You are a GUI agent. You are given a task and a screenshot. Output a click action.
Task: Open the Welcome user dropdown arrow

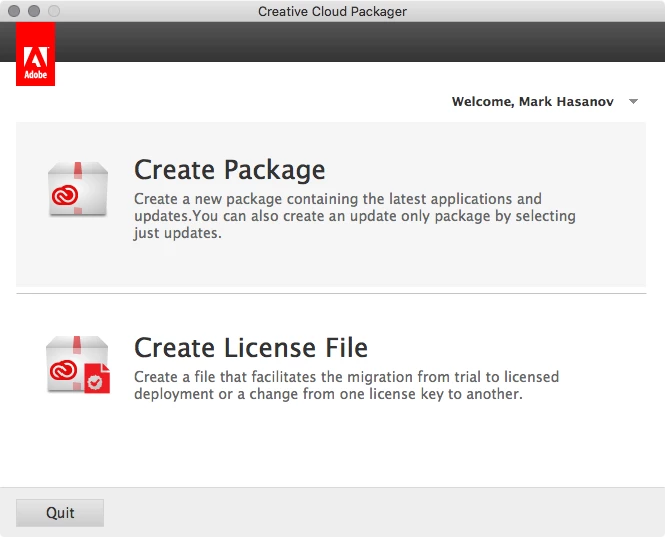tap(633, 101)
